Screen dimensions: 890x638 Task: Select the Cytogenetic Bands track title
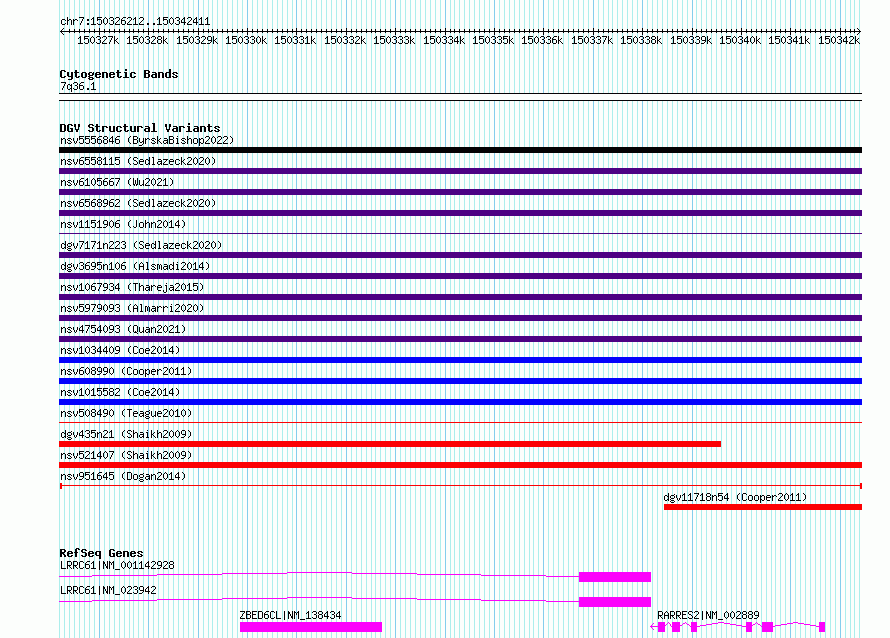[119, 74]
